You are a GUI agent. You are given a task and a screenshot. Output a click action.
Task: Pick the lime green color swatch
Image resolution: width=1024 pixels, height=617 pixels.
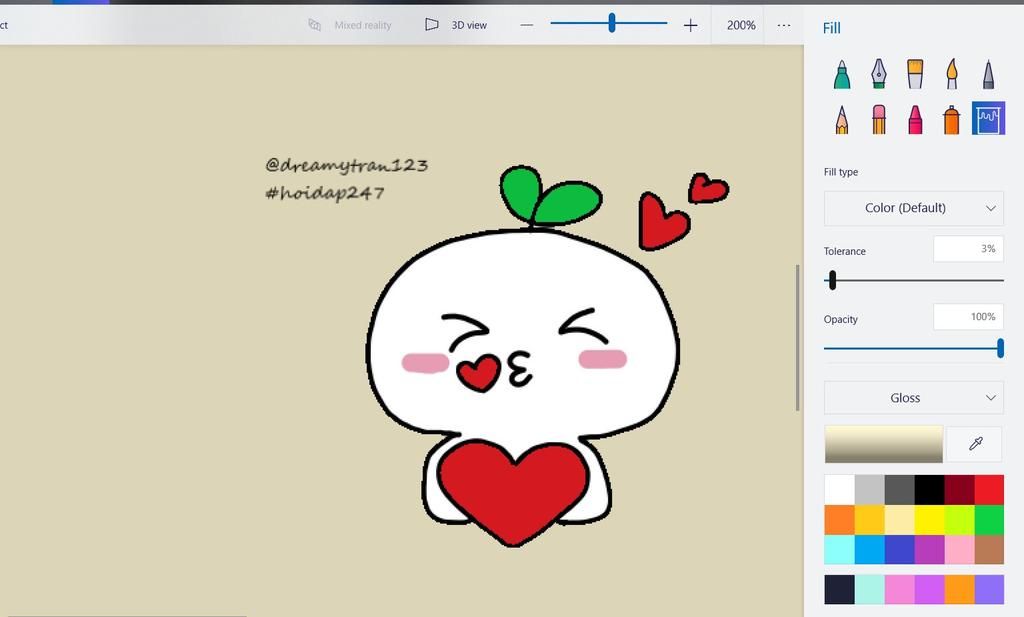pos(959,520)
